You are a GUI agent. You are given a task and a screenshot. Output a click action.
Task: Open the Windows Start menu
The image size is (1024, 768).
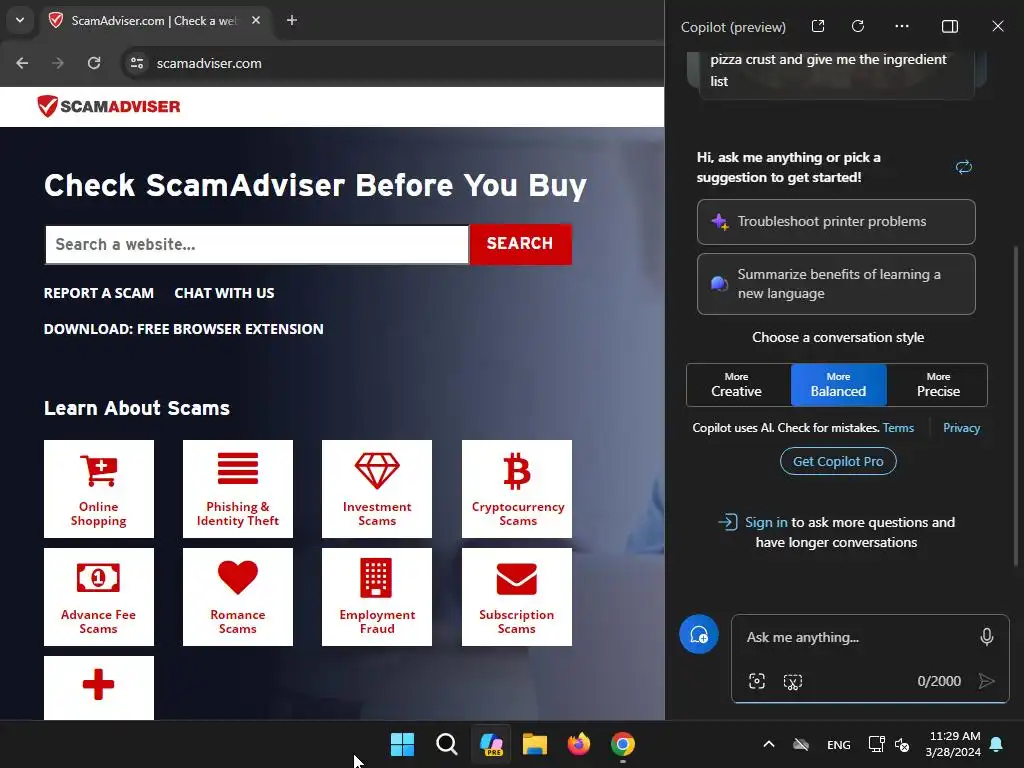click(x=402, y=744)
